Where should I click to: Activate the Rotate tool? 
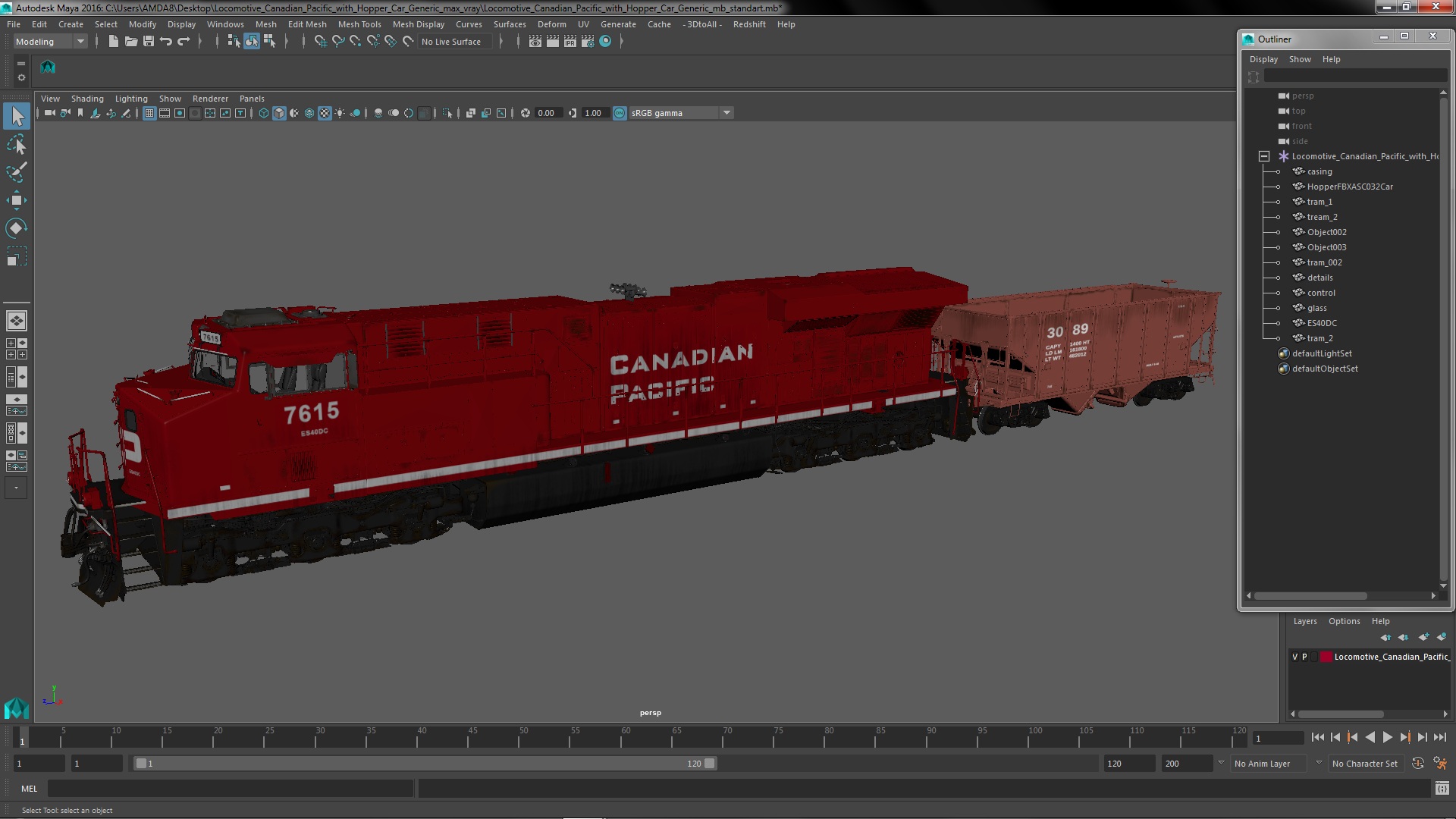[x=17, y=228]
